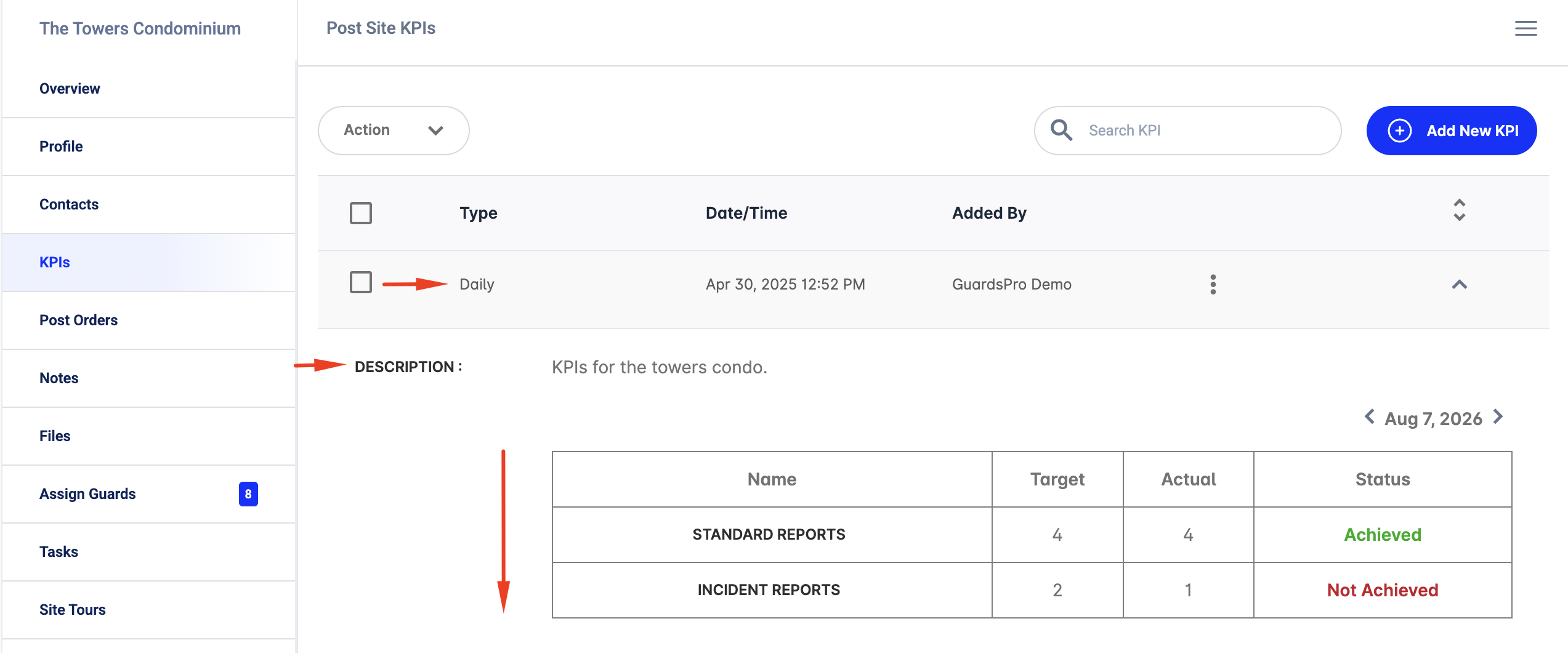Open Tasks in the sidebar
This screenshot has height=653, width=1568.
tap(149, 552)
